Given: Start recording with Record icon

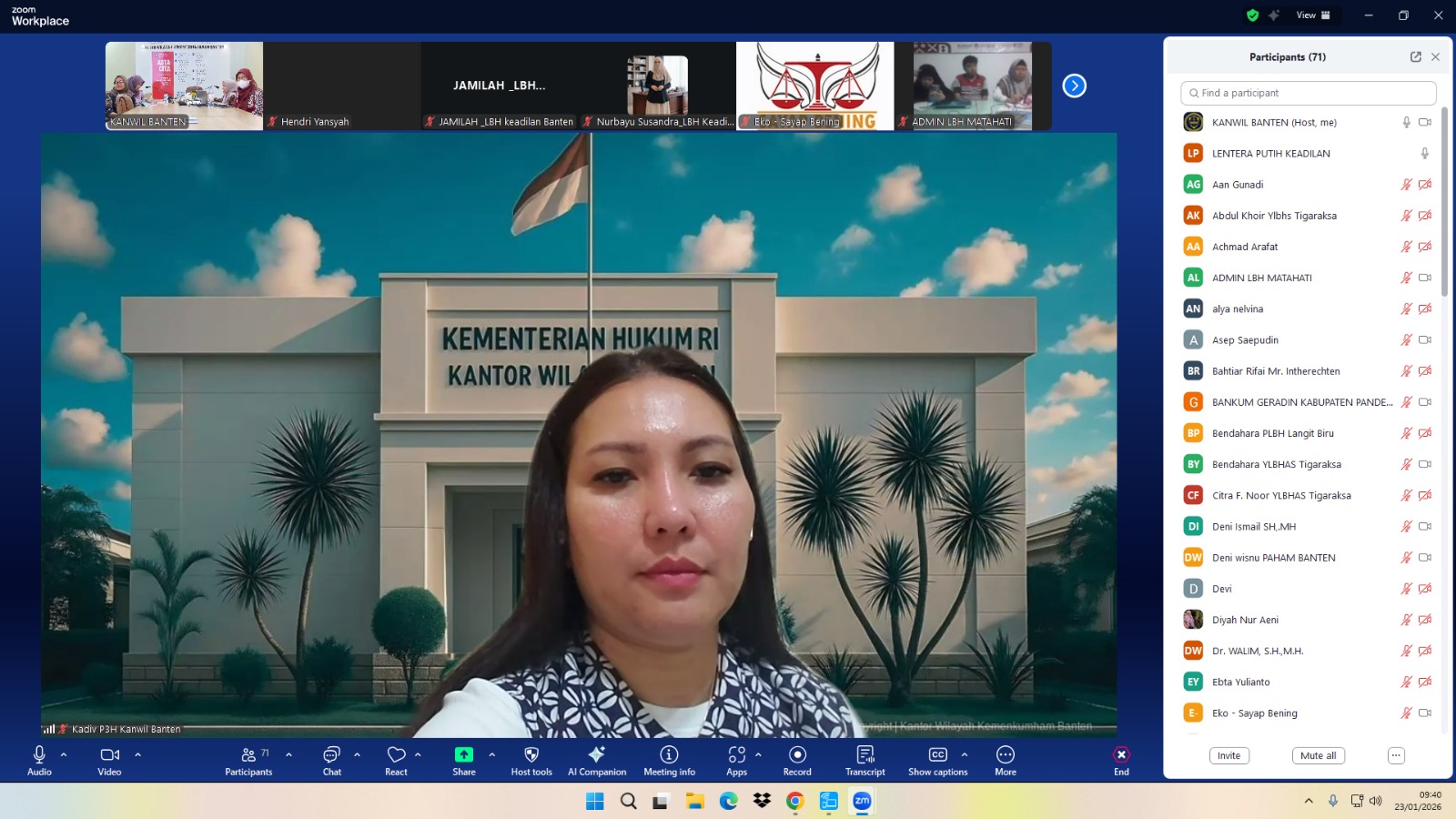Looking at the screenshot, I should point(797,755).
